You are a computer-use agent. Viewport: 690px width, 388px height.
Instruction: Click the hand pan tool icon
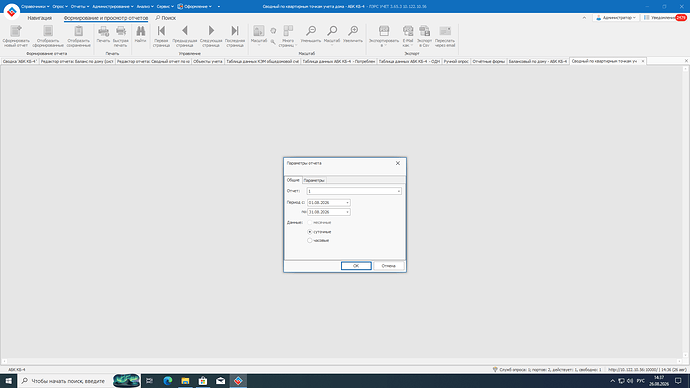(x=273, y=30)
